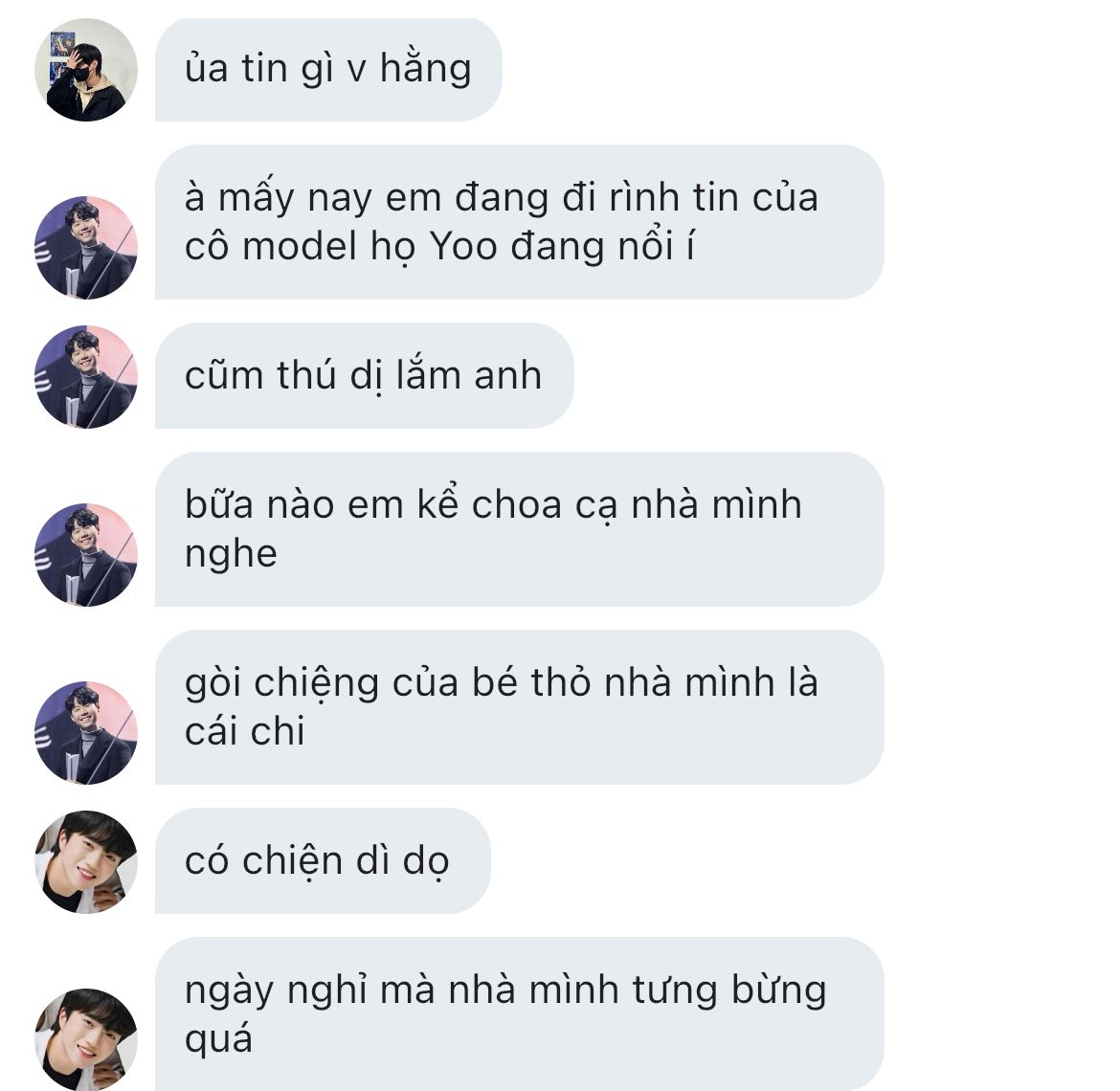1120x1091 pixels.
Task: Tap the message "ngày nghỉ mà nhà mình tưng bừng"
Action: 519,1013
